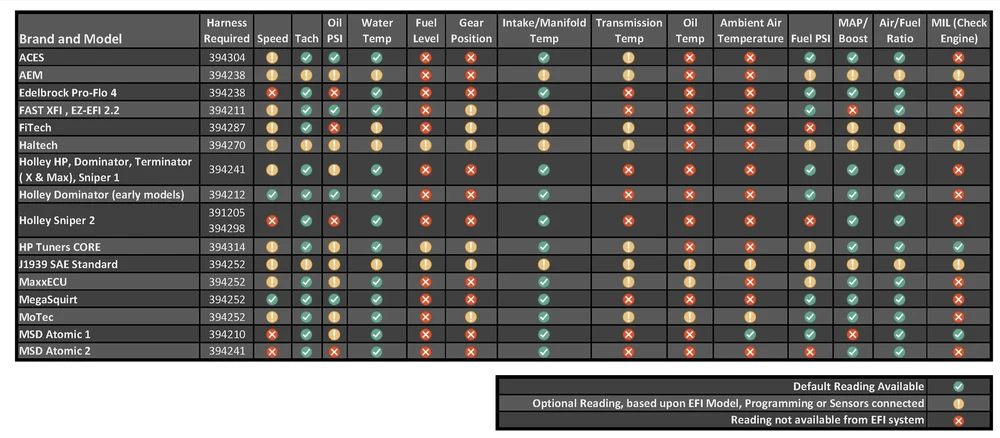
Task: Click the red X for Edelbrock Pro-Flo 4 Speed
Action: point(272,92)
